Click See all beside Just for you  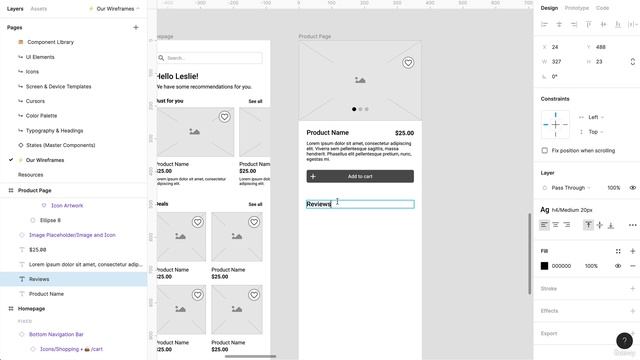(256, 101)
